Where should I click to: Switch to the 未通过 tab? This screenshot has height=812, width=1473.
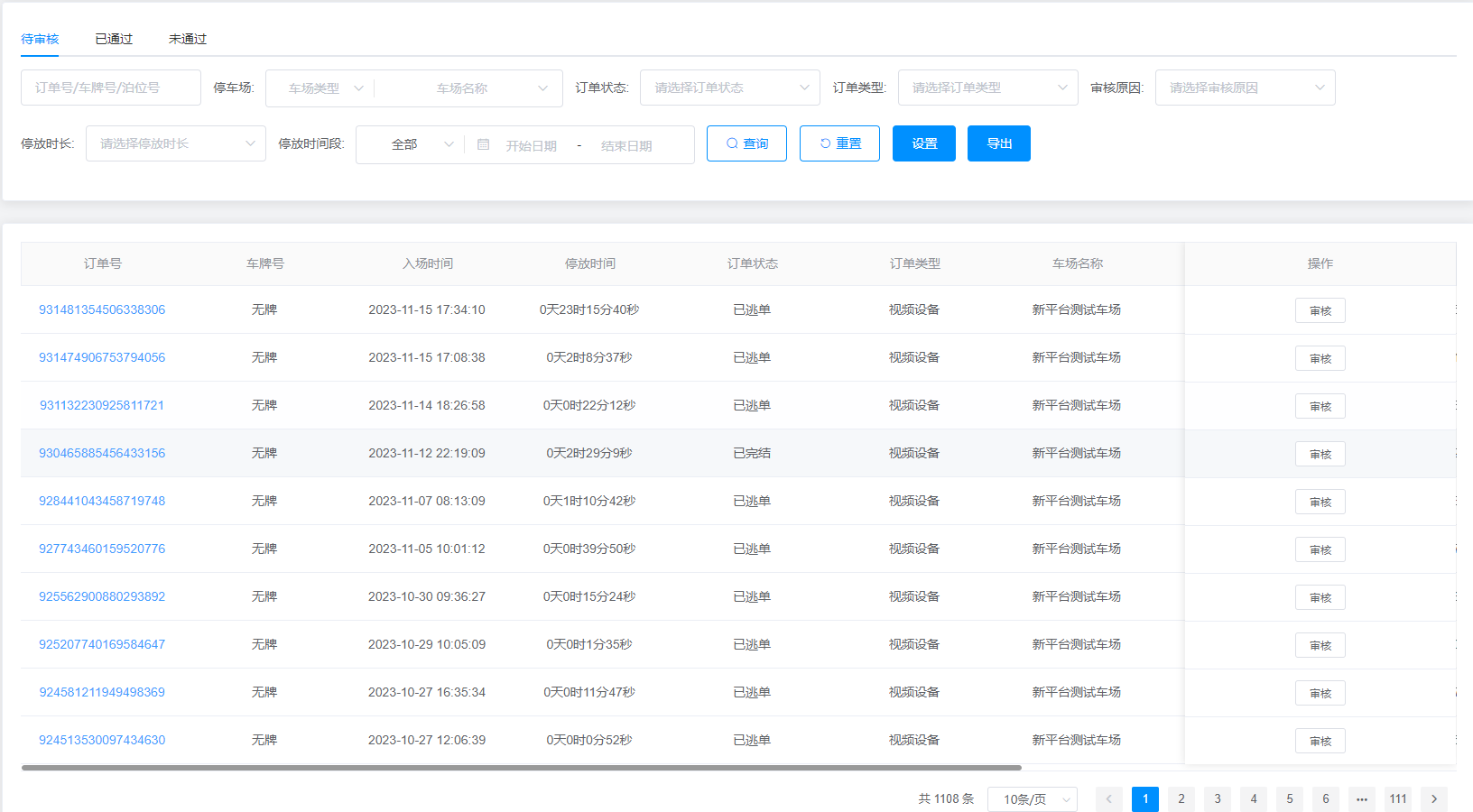(x=188, y=39)
